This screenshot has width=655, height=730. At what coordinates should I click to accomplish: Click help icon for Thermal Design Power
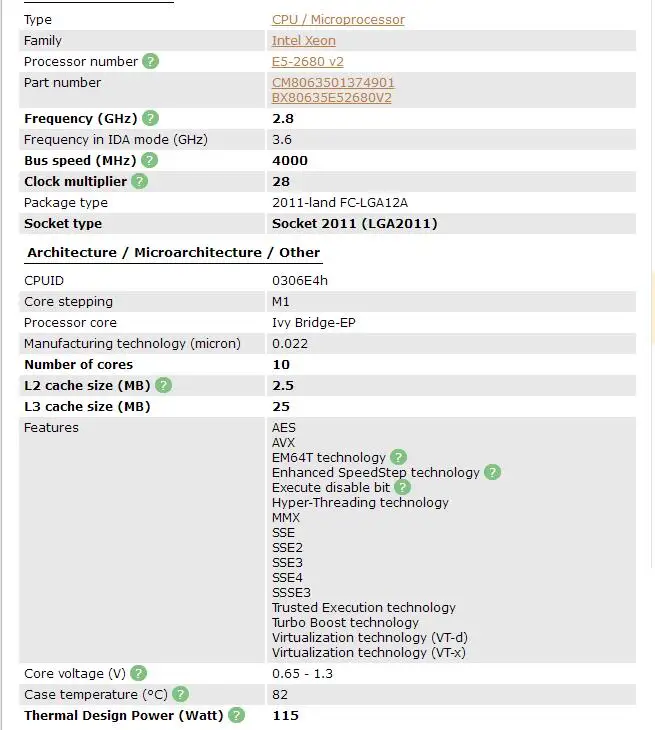pyautogui.click(x=236, y=715)
